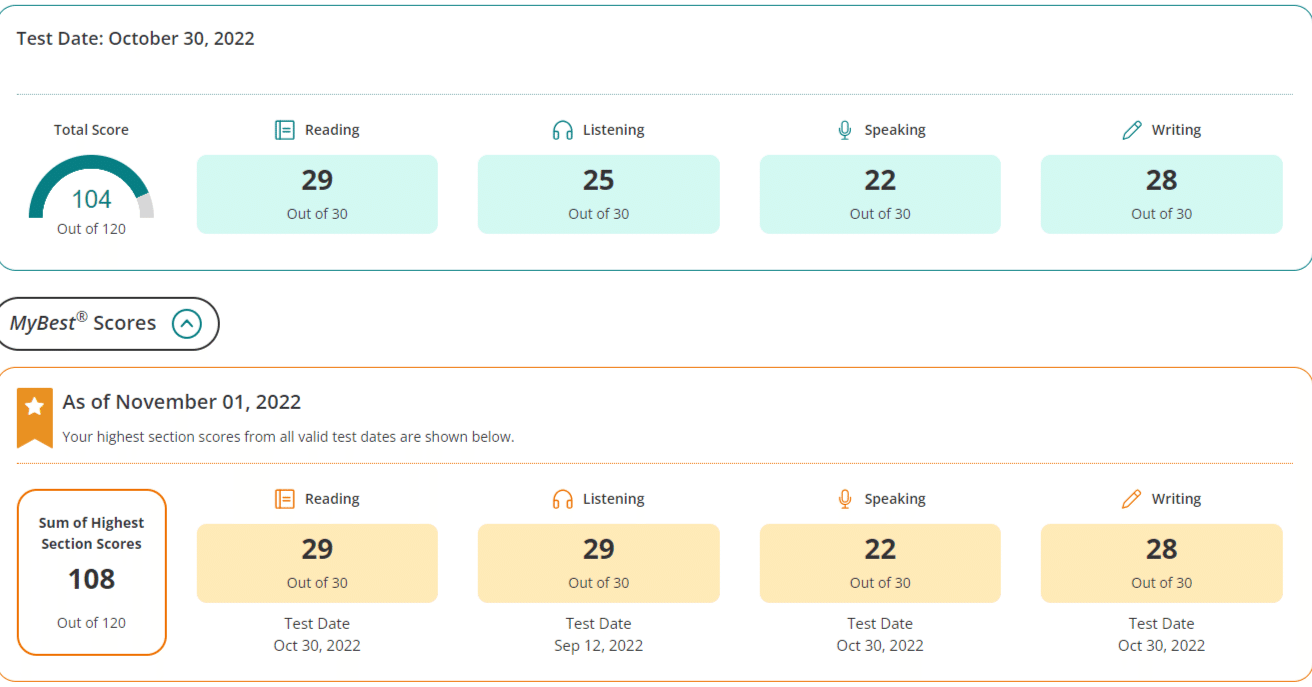Click the orange star bookmark icon
The height and width of the screenshot is (687, 1312).
pos(35,417)
